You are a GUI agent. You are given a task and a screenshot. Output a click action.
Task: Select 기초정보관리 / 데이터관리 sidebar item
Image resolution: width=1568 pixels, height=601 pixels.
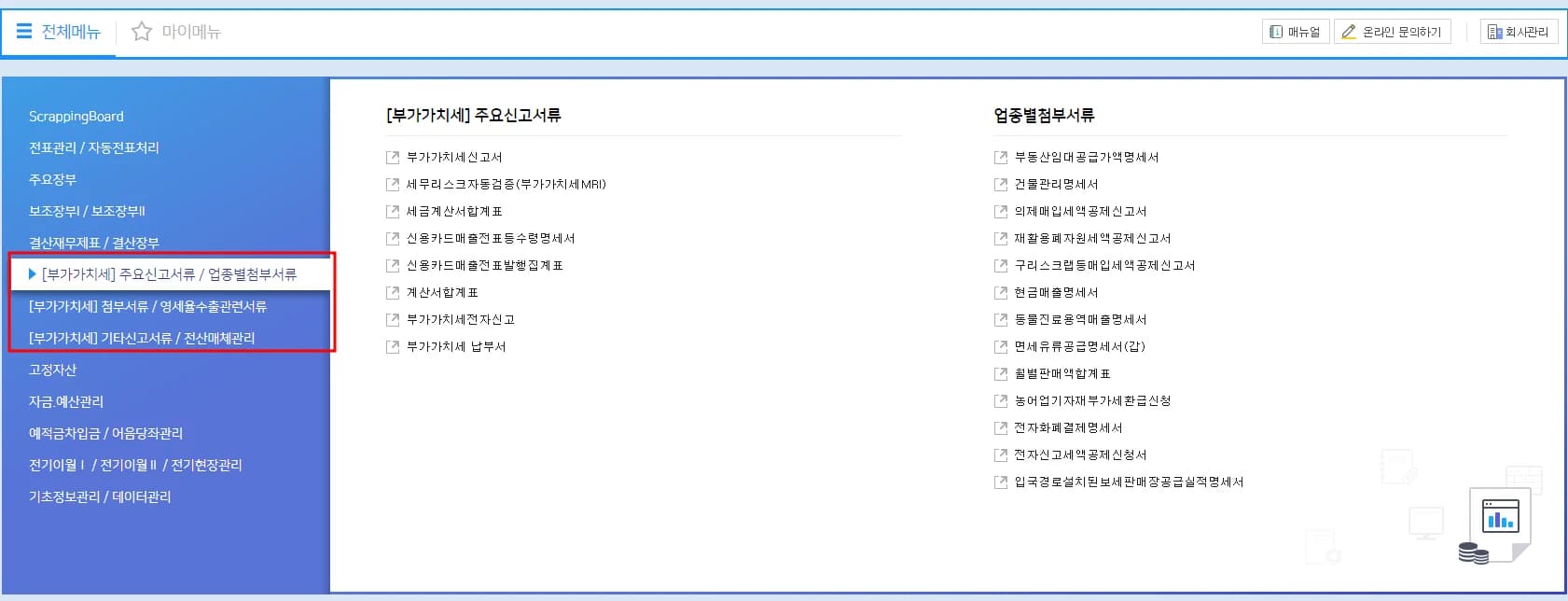[x=100, y=497]
